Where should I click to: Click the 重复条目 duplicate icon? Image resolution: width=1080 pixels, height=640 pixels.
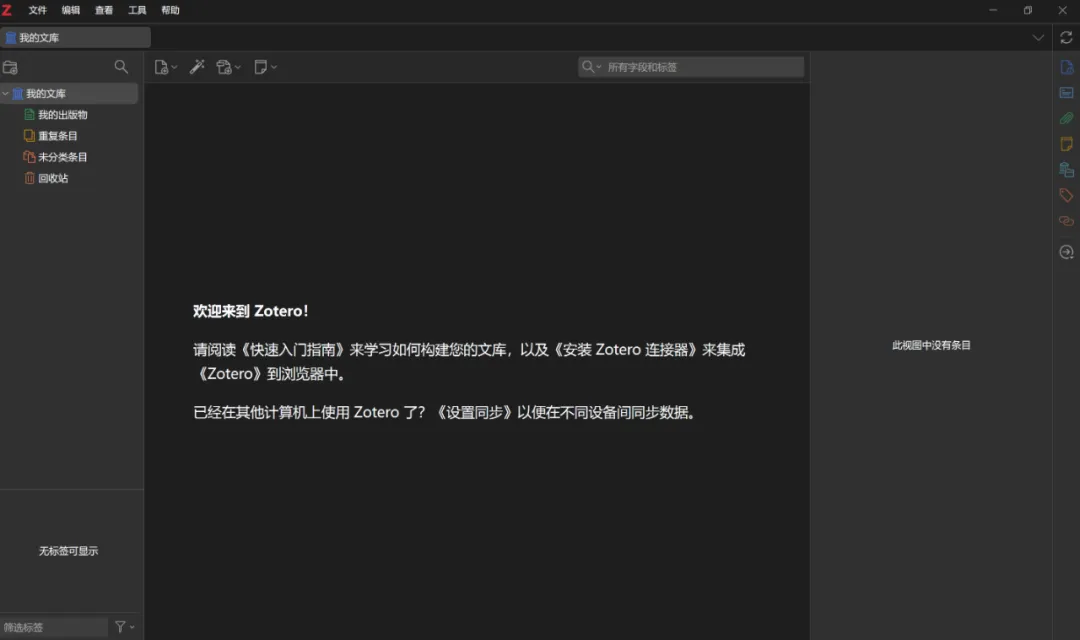(x=29, y=136)
